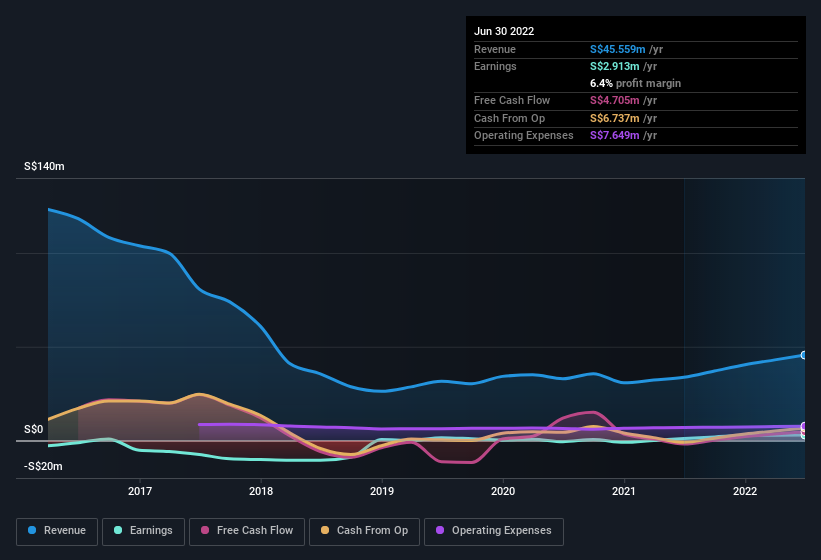Image resolution: width=821 pixels, height=560 pixels.
Task: Click the 2020 x-axis label
Action: pos(503,491)
